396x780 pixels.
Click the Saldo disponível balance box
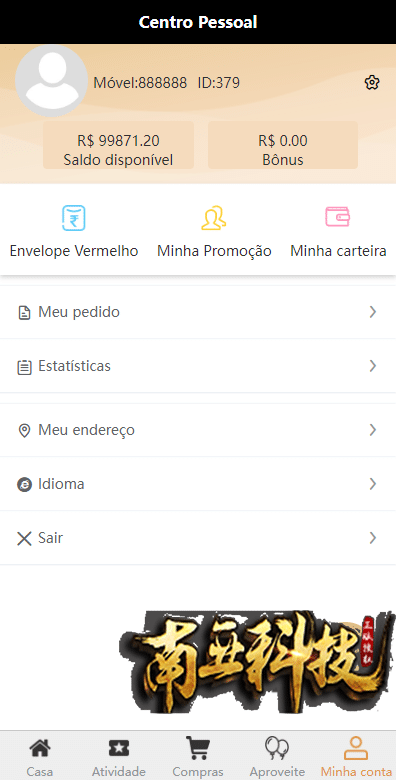coord(118,145)
